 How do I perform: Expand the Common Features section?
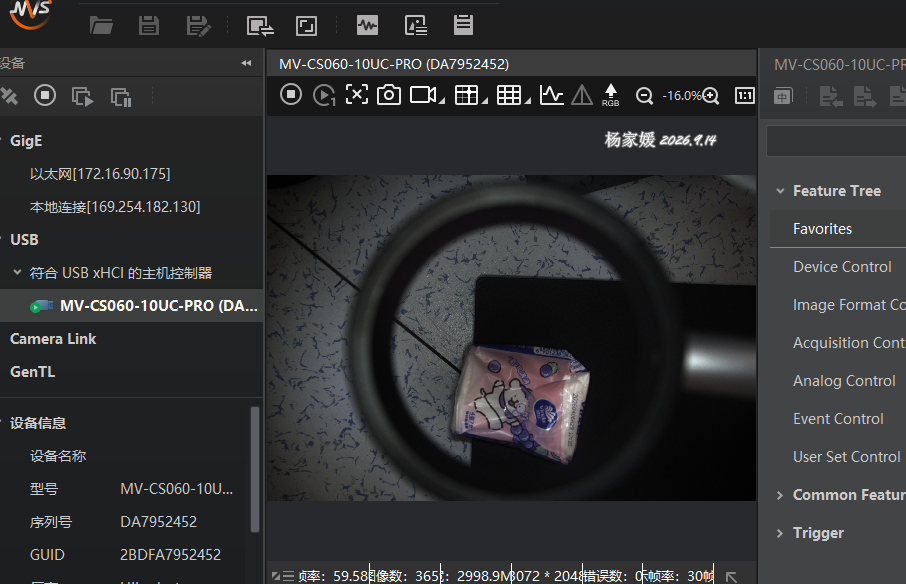point(780,495)
